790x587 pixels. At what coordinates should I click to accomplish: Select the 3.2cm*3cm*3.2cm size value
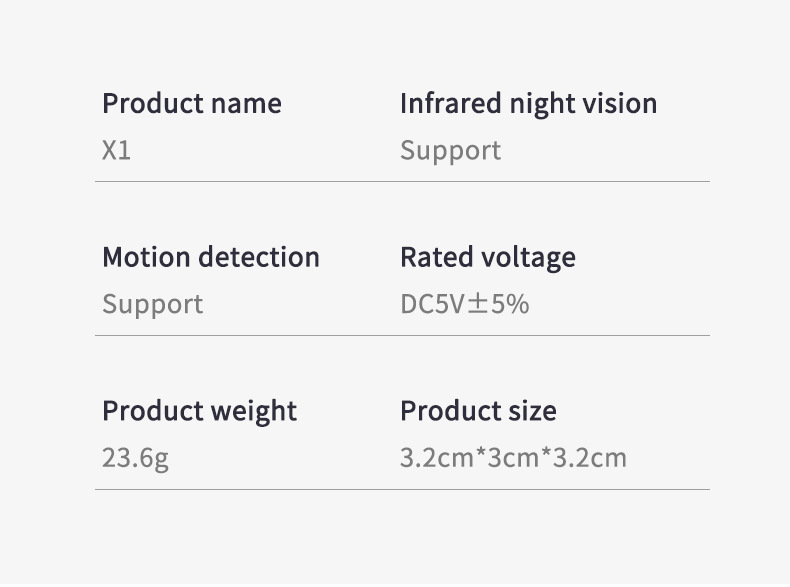click(513, 458)
